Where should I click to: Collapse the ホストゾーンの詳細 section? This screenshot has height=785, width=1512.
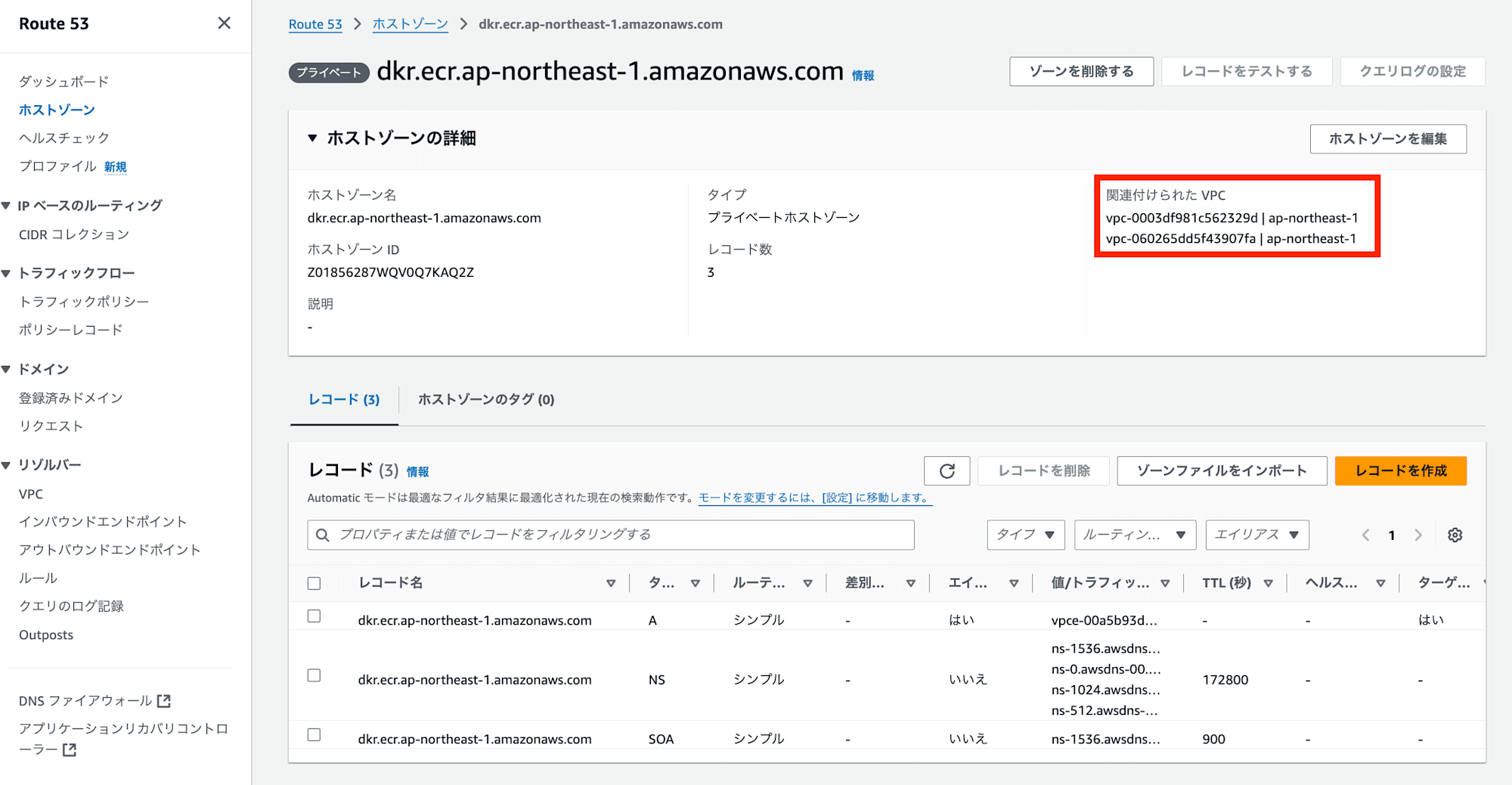[x=312, y=138]
